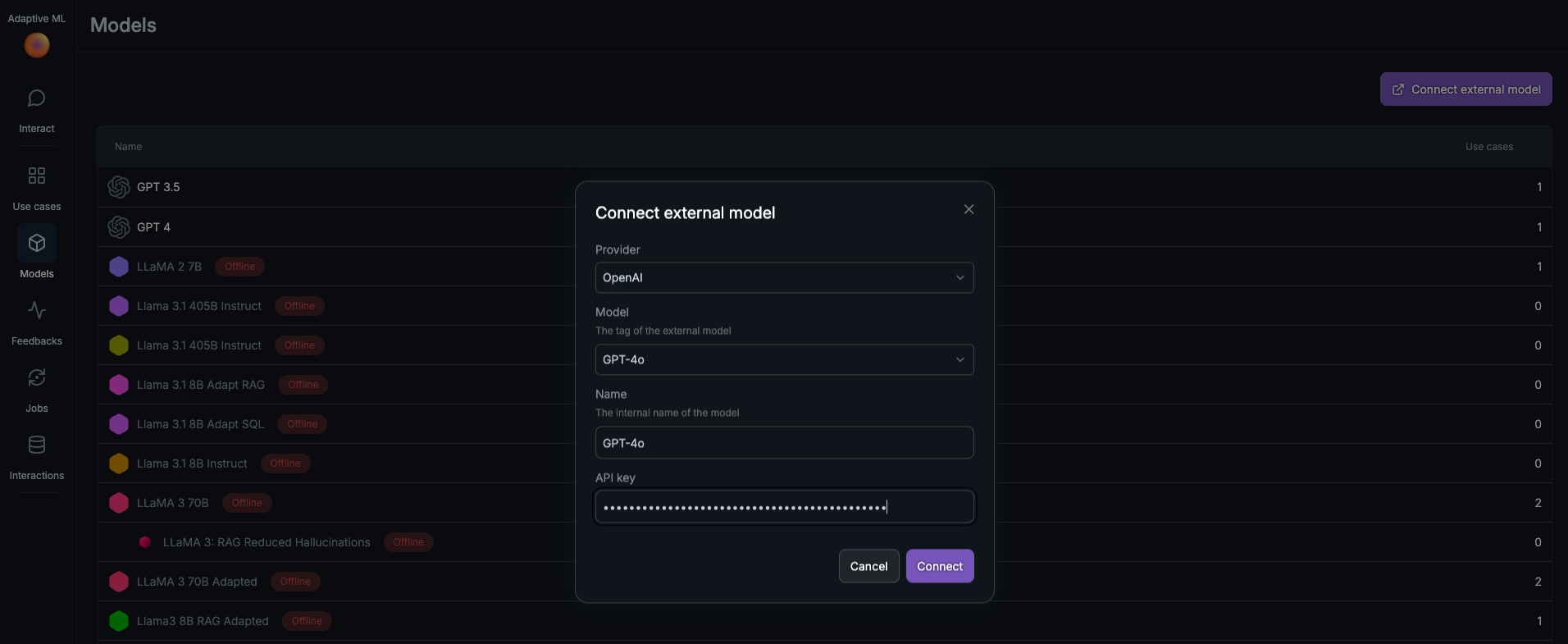The height and width of the screenshot is (644, 1568).
Task: Click the purple hexagon of first Llama 3.1 405B Instruct
Action: (x=119, y=306)
